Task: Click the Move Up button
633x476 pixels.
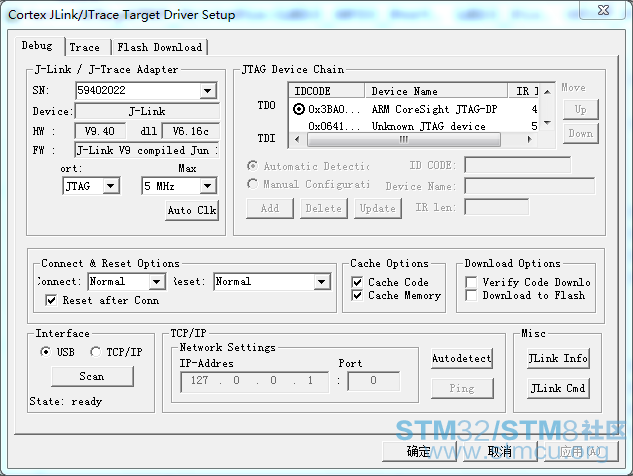Action: (x=581, y=109)
